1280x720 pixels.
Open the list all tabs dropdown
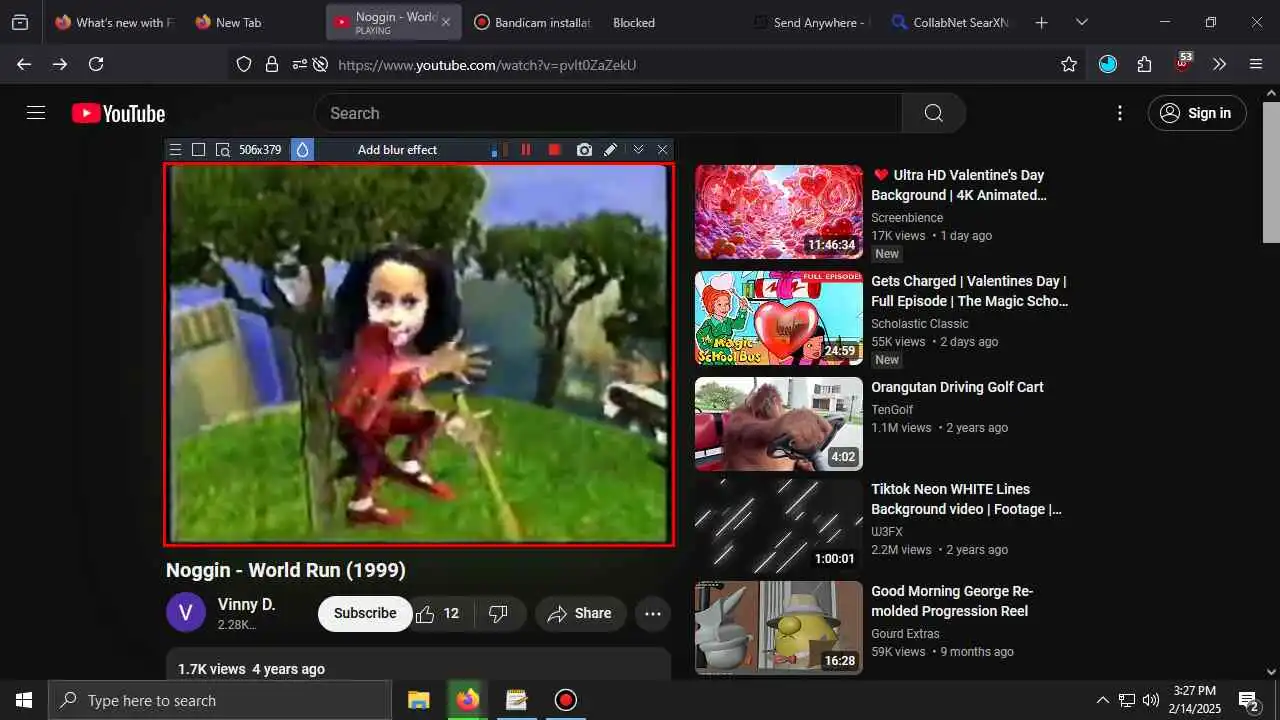[x=1081, y=22]
